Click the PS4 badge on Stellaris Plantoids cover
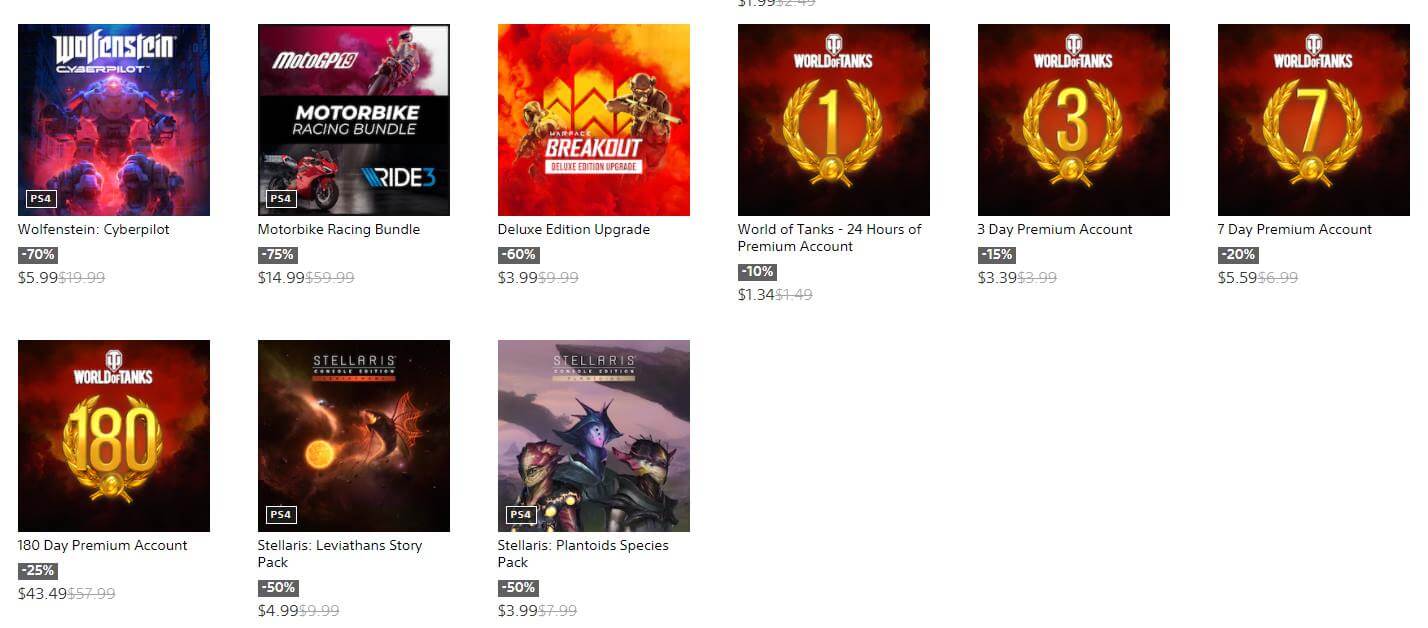 520,515
